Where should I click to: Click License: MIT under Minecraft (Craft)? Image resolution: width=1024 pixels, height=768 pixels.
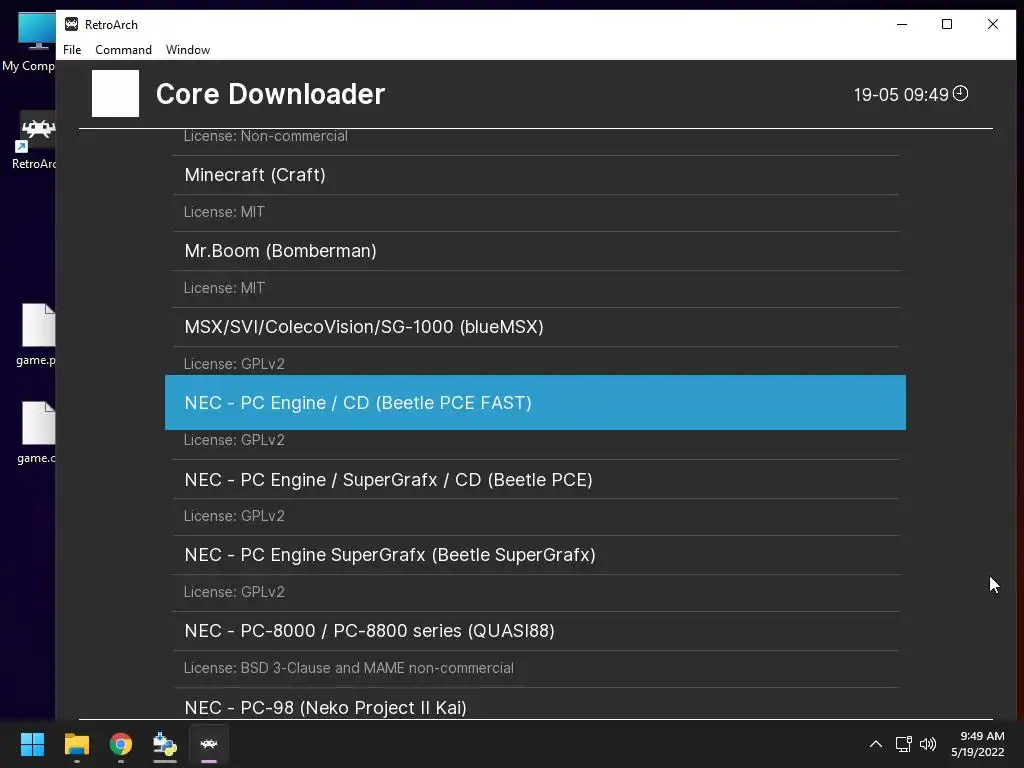(224, 212)
